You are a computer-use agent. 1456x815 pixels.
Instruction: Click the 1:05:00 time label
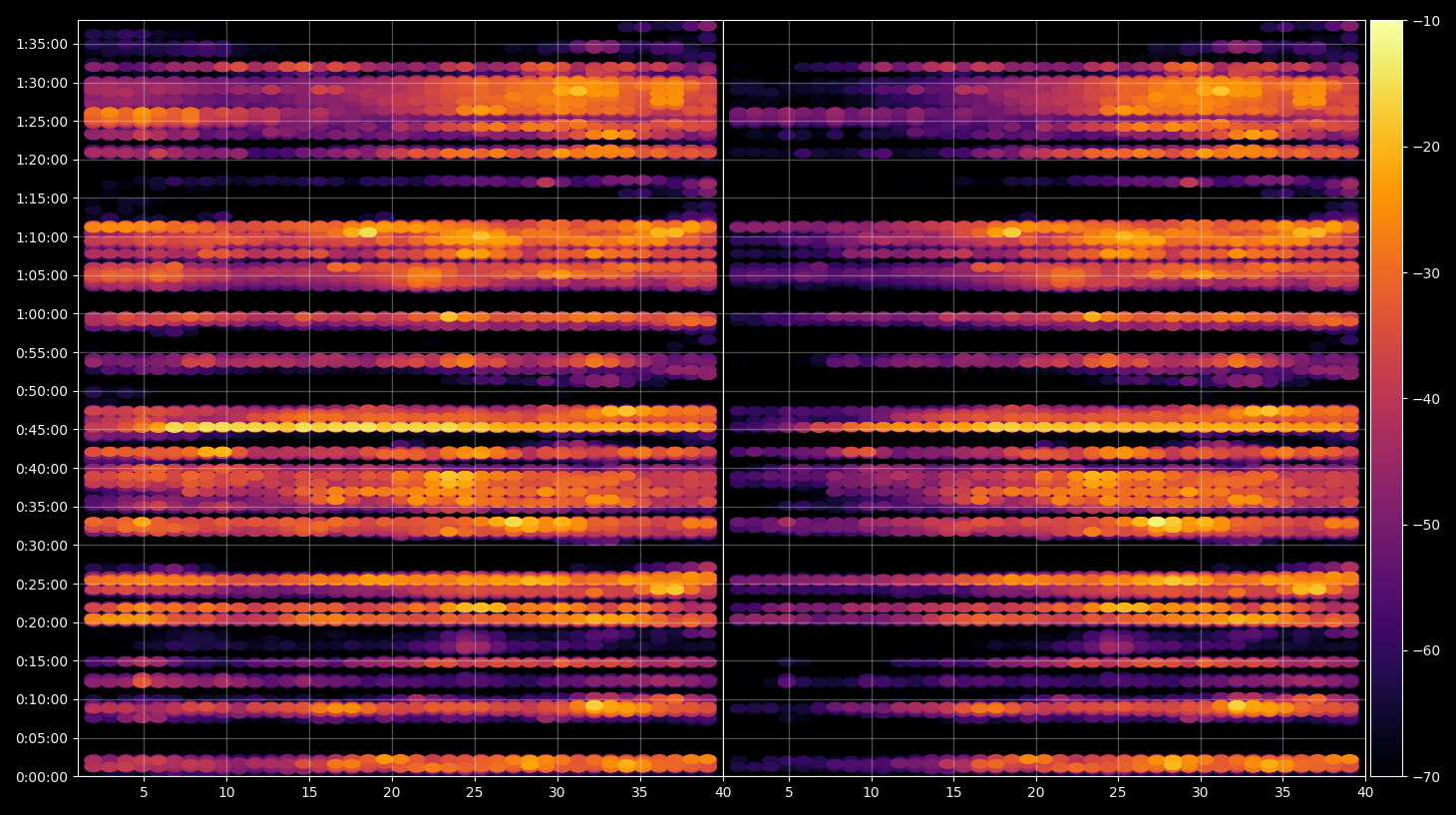[42, 275]
